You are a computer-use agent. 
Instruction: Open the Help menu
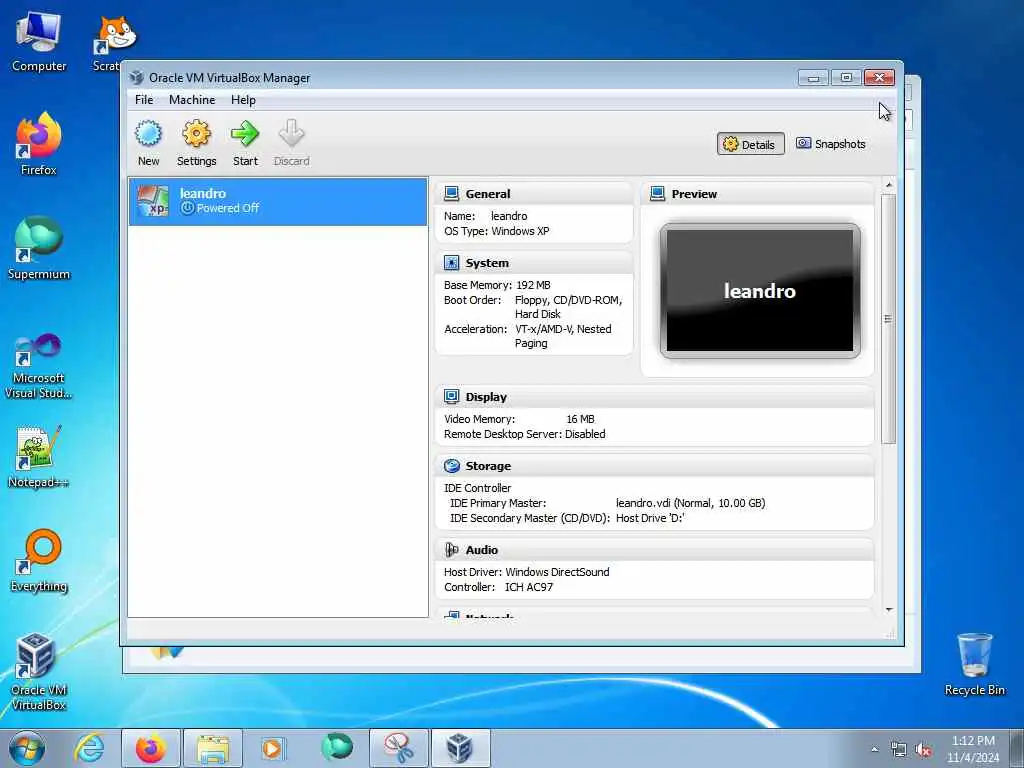[243, 100]
